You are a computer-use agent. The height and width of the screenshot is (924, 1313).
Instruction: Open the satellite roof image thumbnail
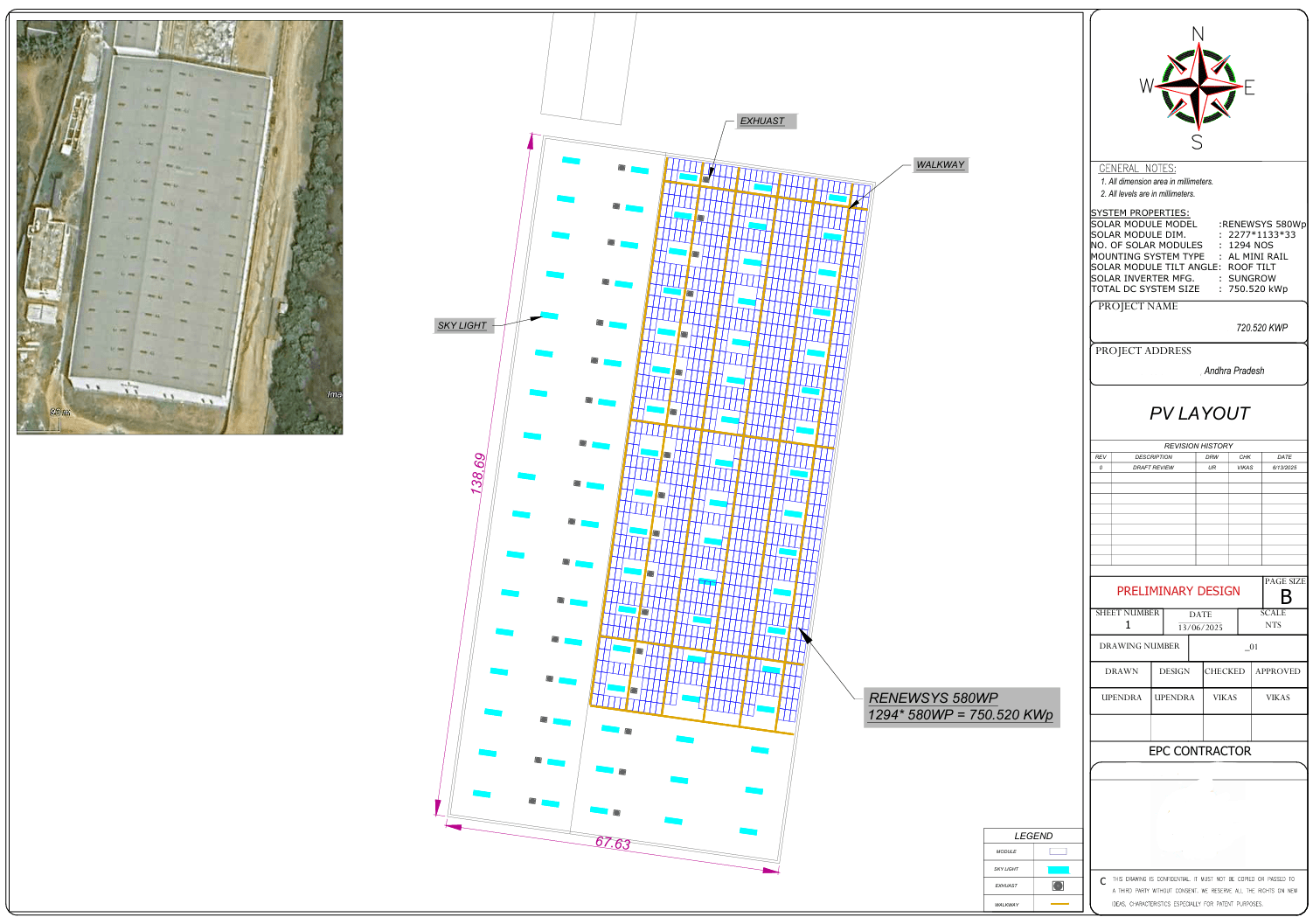click(x=180, y=227)
